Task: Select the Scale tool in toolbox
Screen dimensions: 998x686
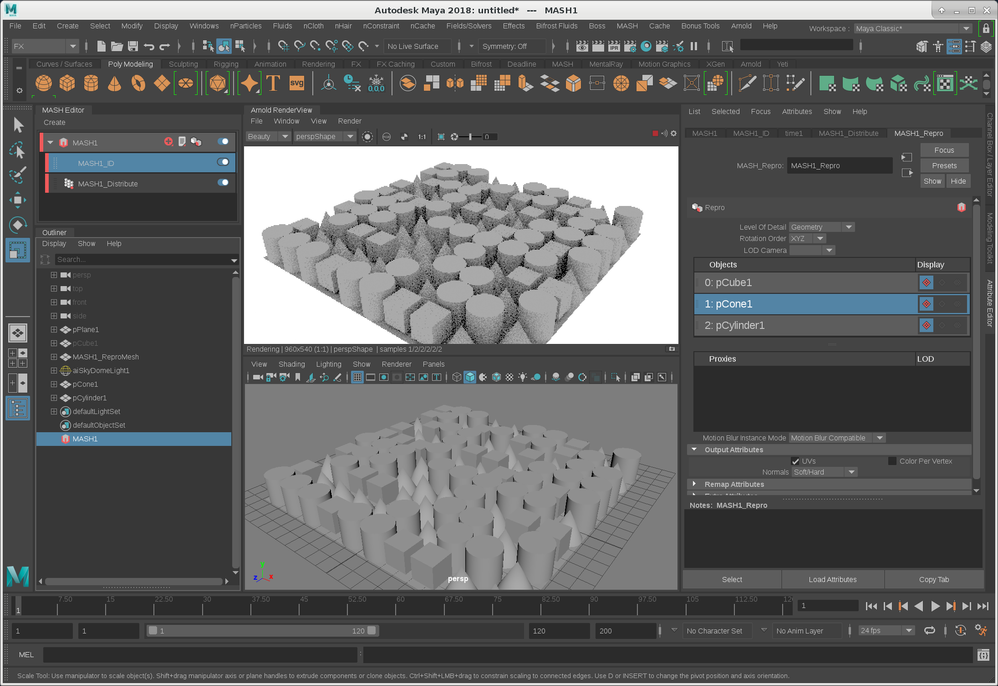Action: [x=18, y=249]
